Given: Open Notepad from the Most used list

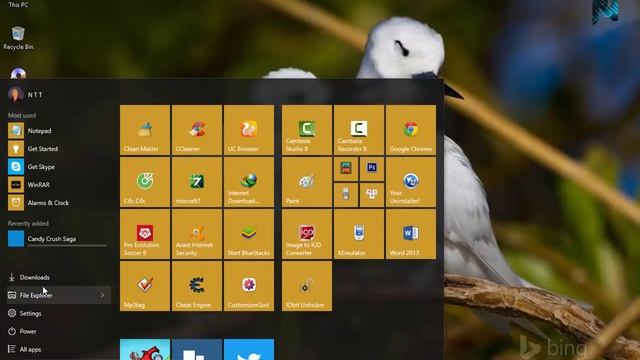Looking at the screenshot, I should (57, 131).
